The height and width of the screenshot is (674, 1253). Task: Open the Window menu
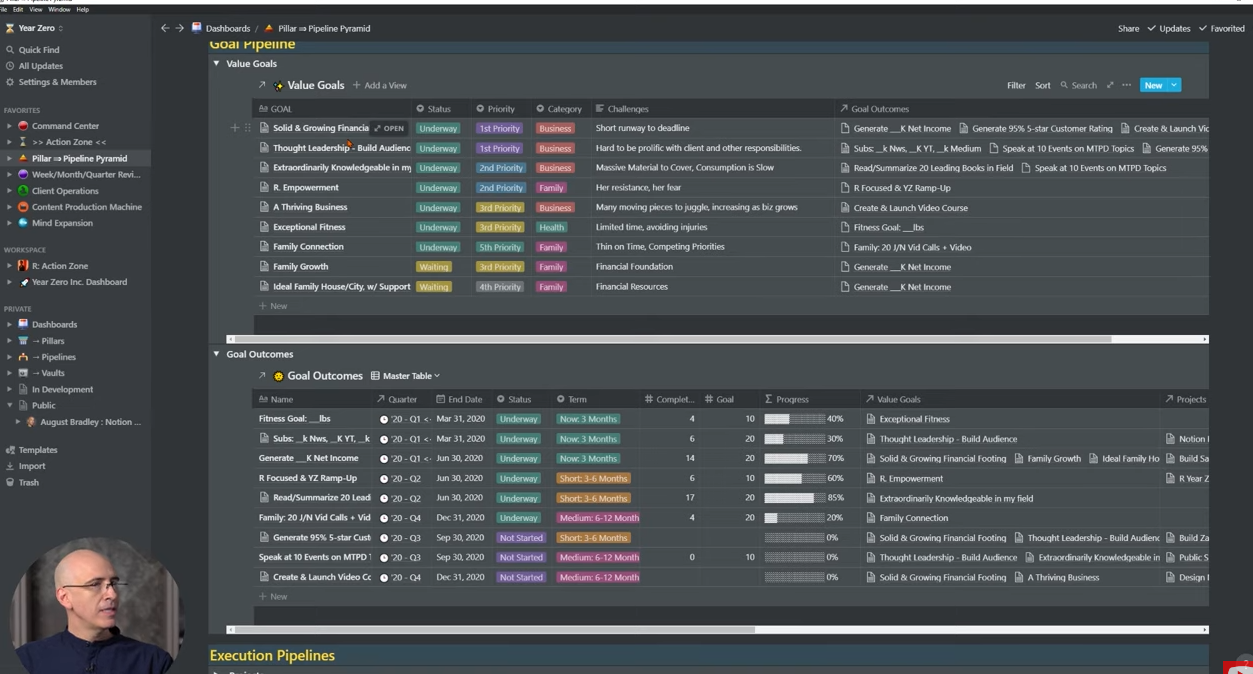[x=59, y=9]
